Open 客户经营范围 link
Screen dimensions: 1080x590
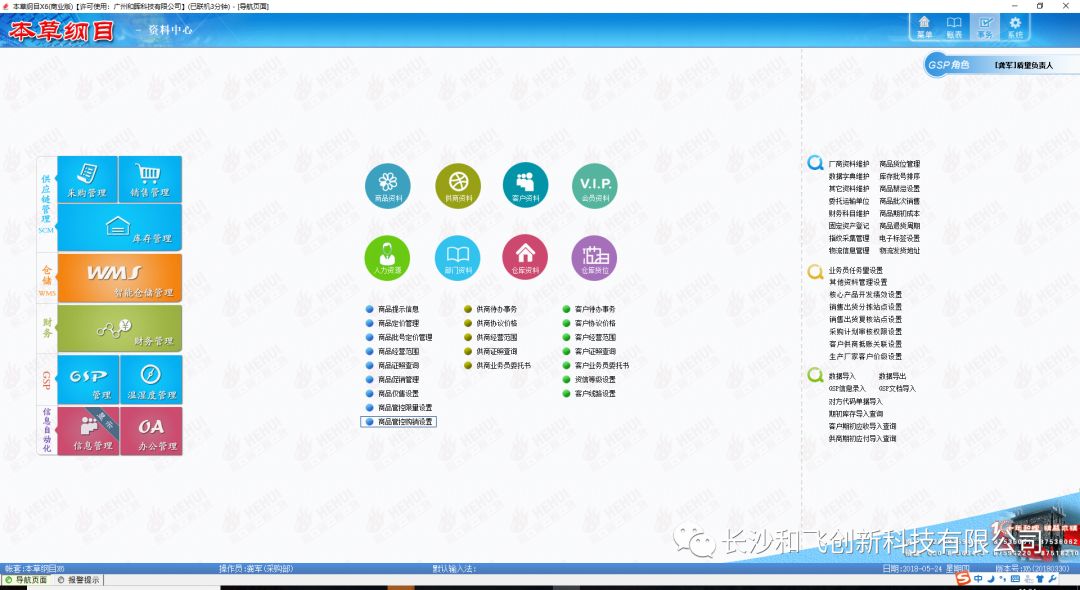tap(595, 337)
